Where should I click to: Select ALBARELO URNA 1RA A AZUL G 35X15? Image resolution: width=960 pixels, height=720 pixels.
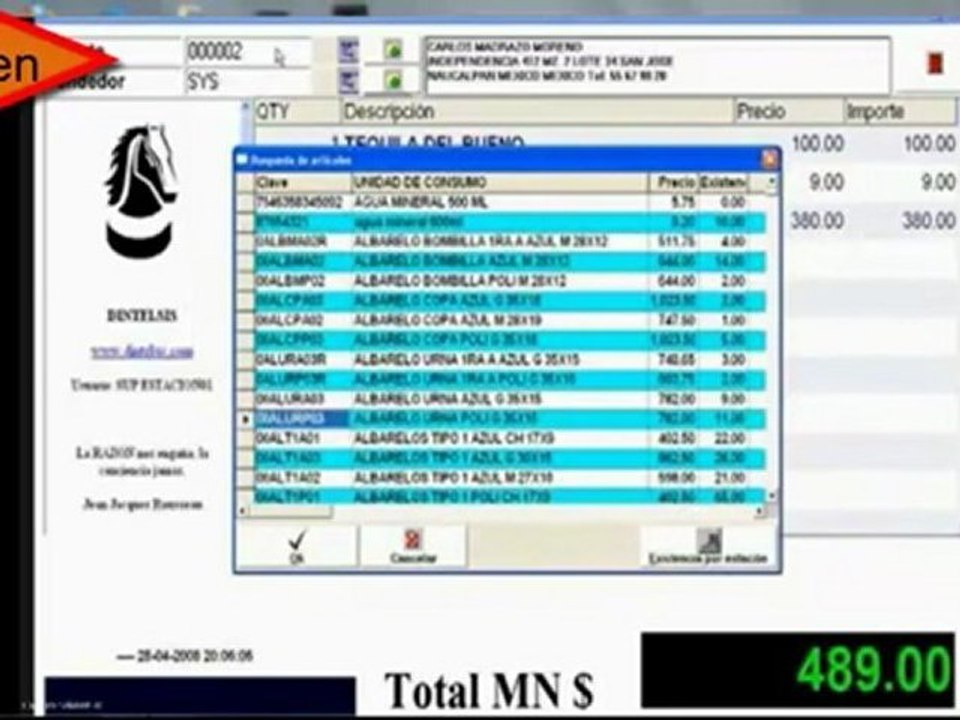[509, 359]
